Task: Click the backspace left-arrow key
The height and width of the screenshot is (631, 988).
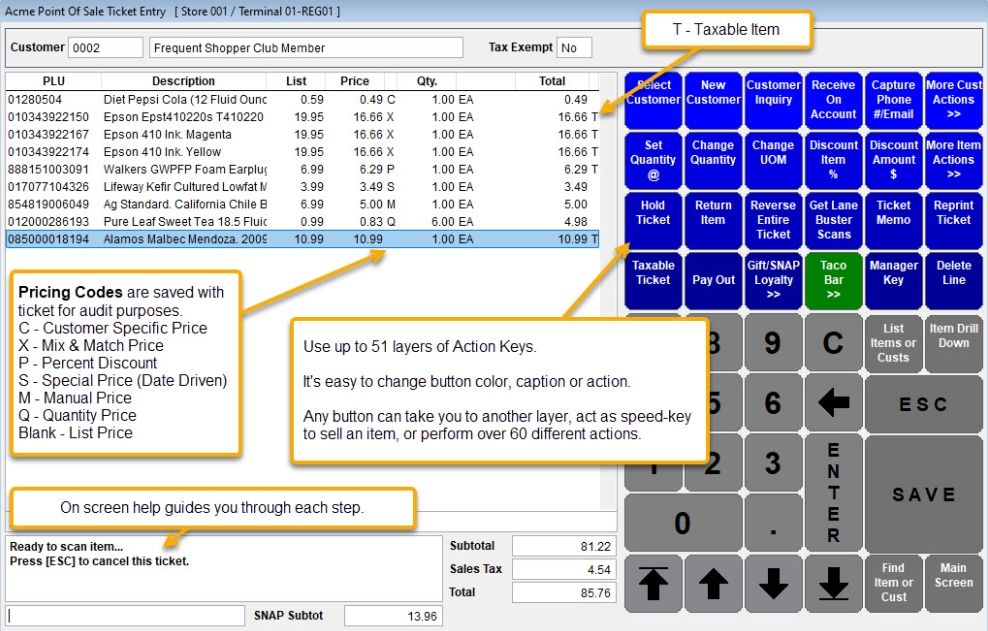Action: pos(833,402)
